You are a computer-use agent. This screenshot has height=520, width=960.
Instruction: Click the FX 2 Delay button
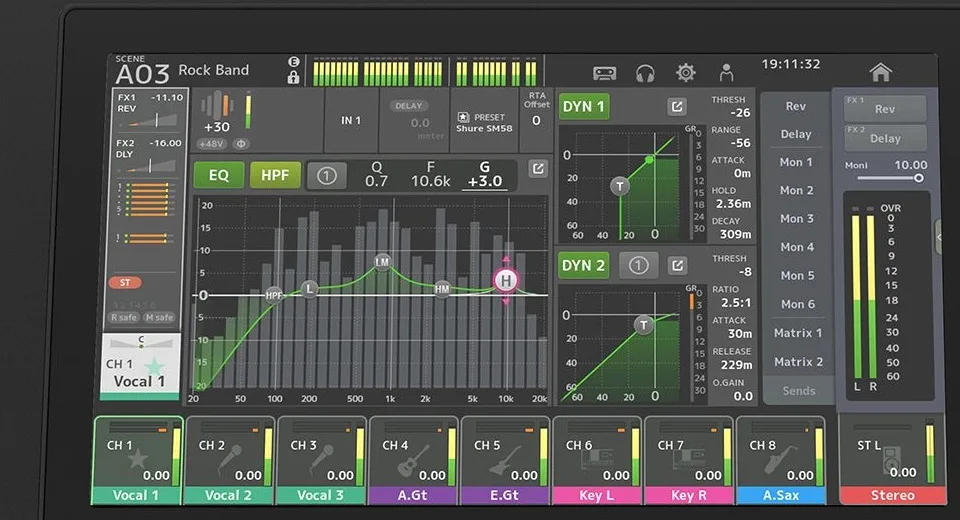885,138
